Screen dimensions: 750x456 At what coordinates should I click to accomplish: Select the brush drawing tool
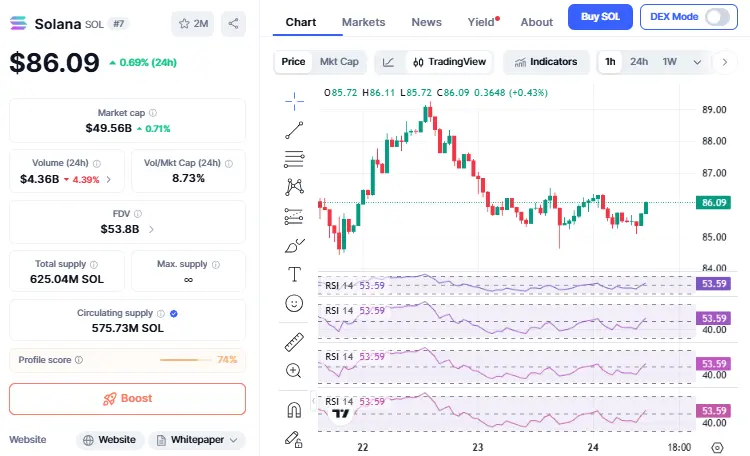tap(294, 244)
